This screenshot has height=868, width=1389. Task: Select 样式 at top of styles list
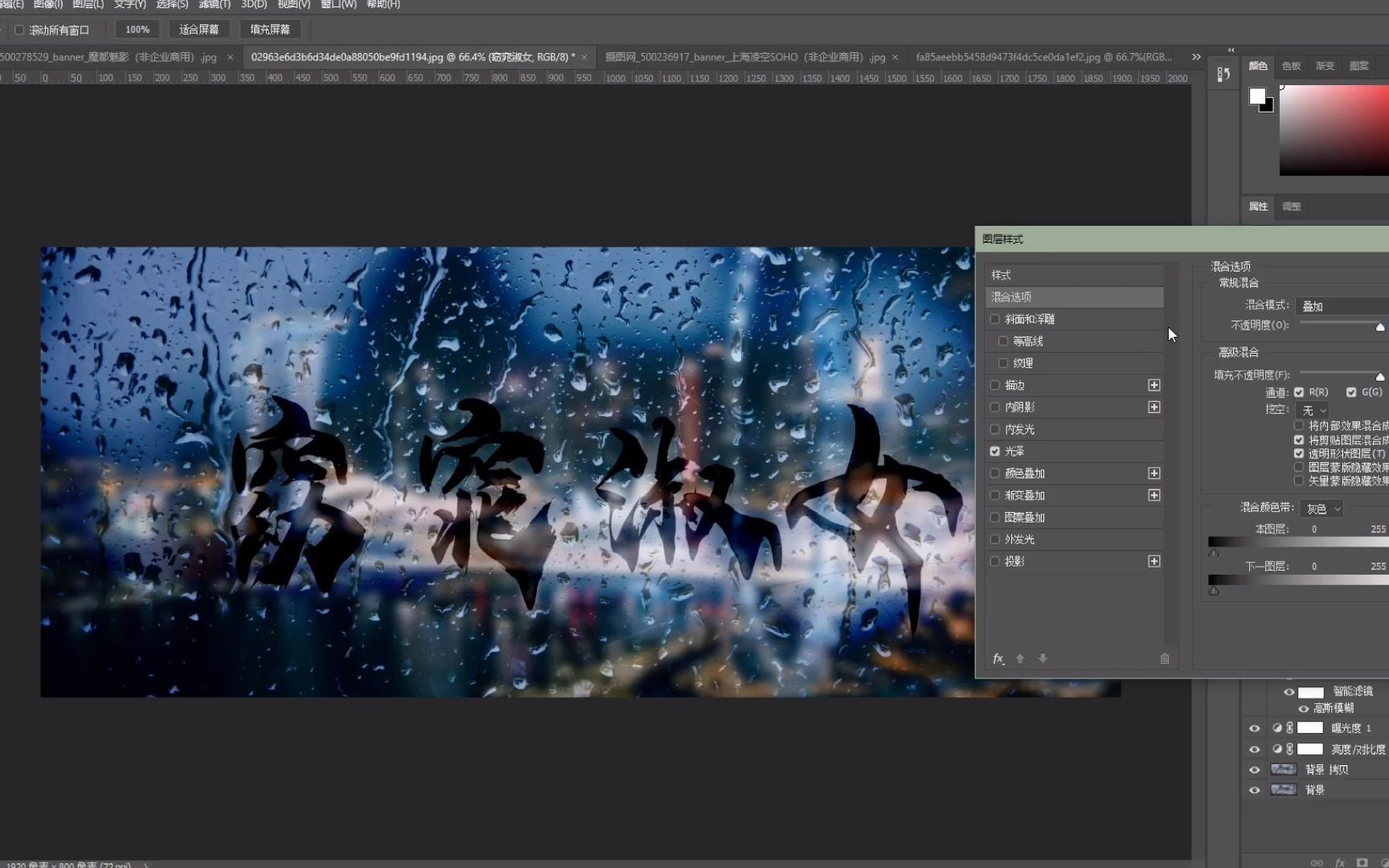pos(1074,275)
